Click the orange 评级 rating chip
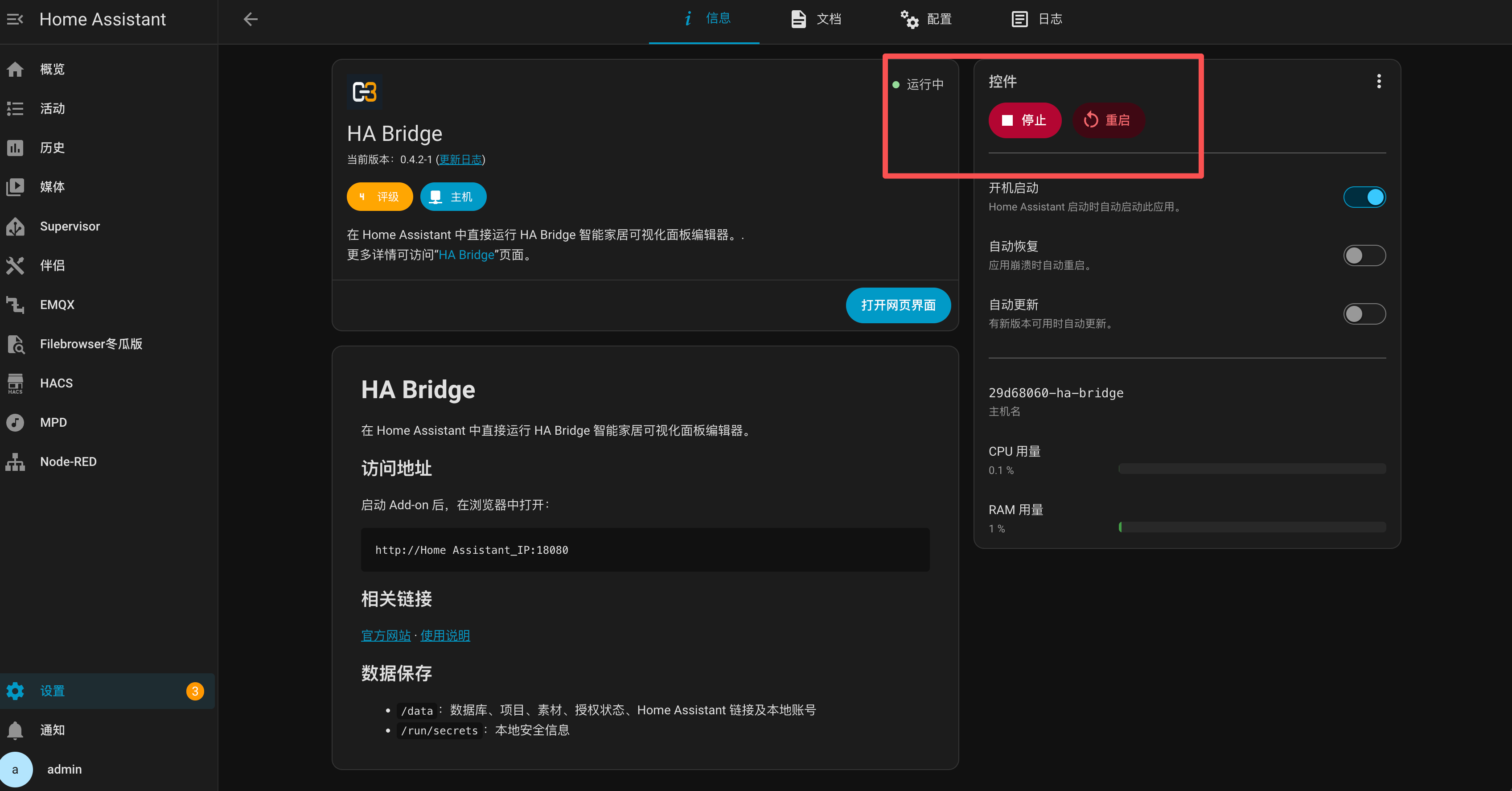The height and width of the screenshot is (791, 1512). 380,197
